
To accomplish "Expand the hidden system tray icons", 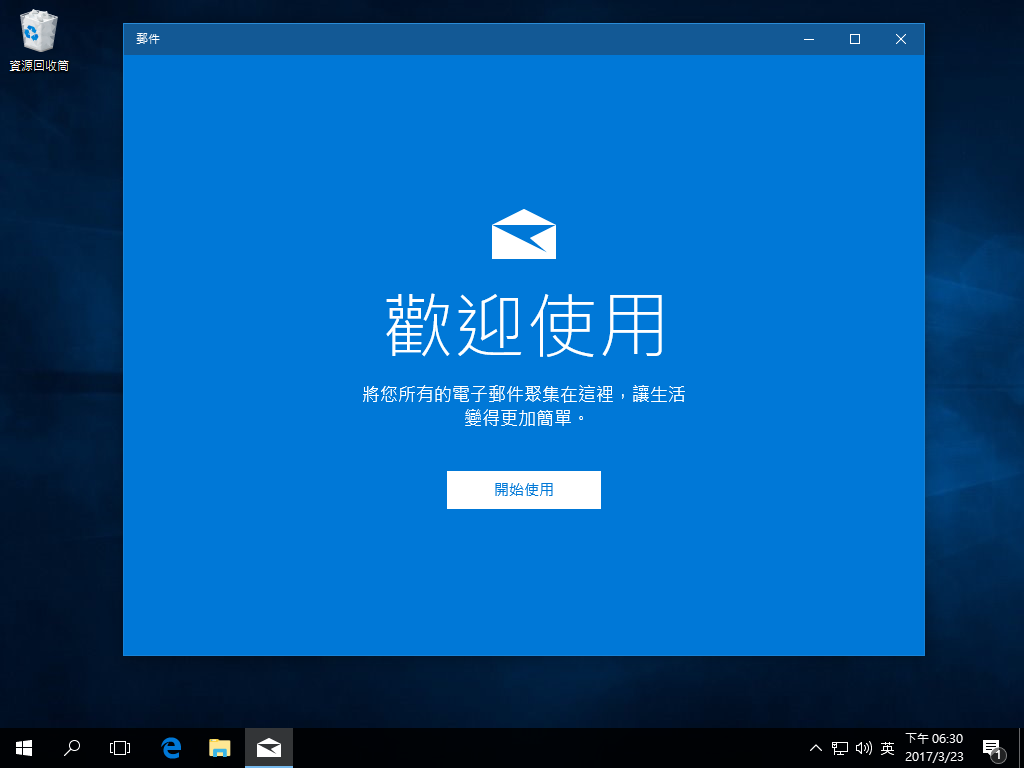I will pyautogui.click(x=816, y=748).
